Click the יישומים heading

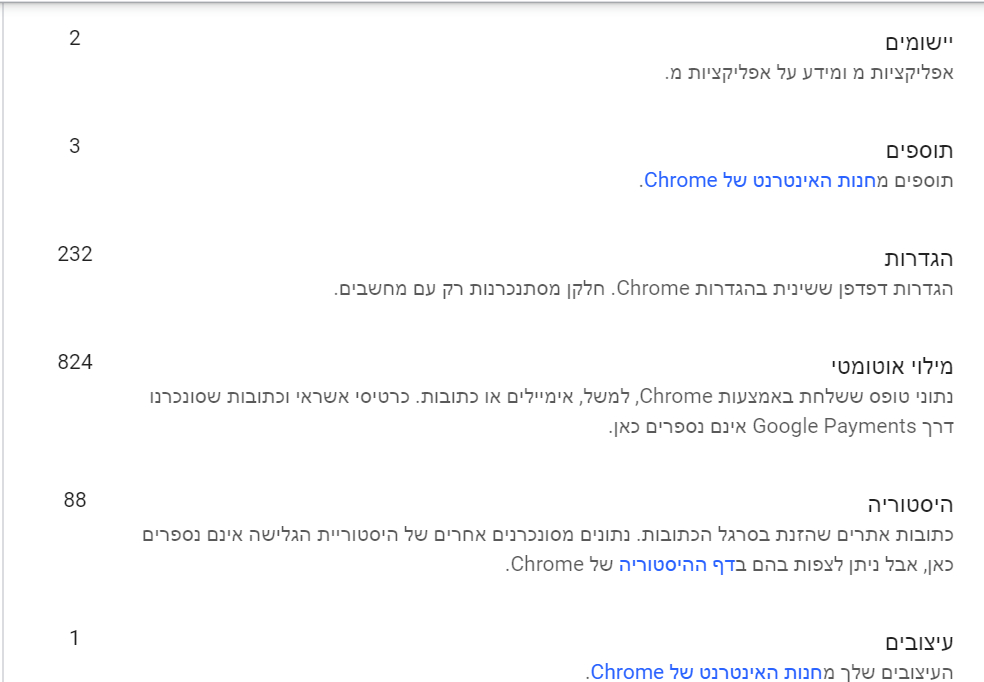point(920,43)
